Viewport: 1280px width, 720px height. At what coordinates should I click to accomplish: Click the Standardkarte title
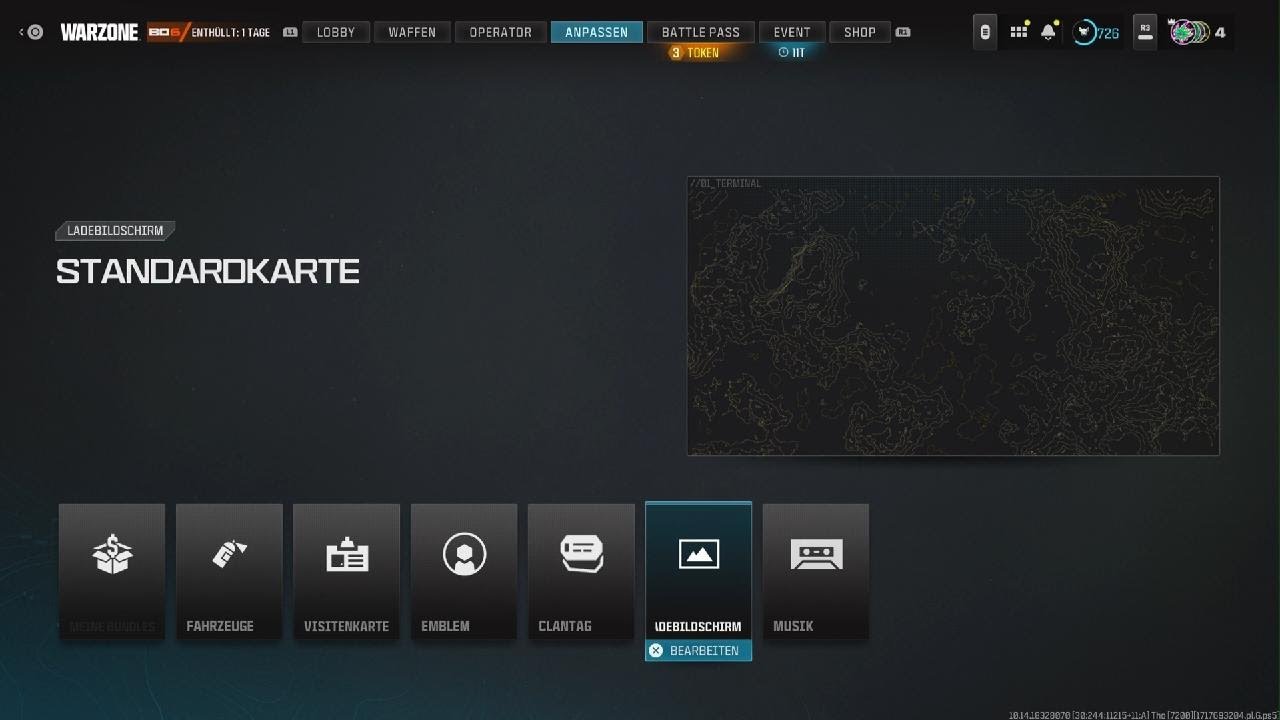click(208, 271)
